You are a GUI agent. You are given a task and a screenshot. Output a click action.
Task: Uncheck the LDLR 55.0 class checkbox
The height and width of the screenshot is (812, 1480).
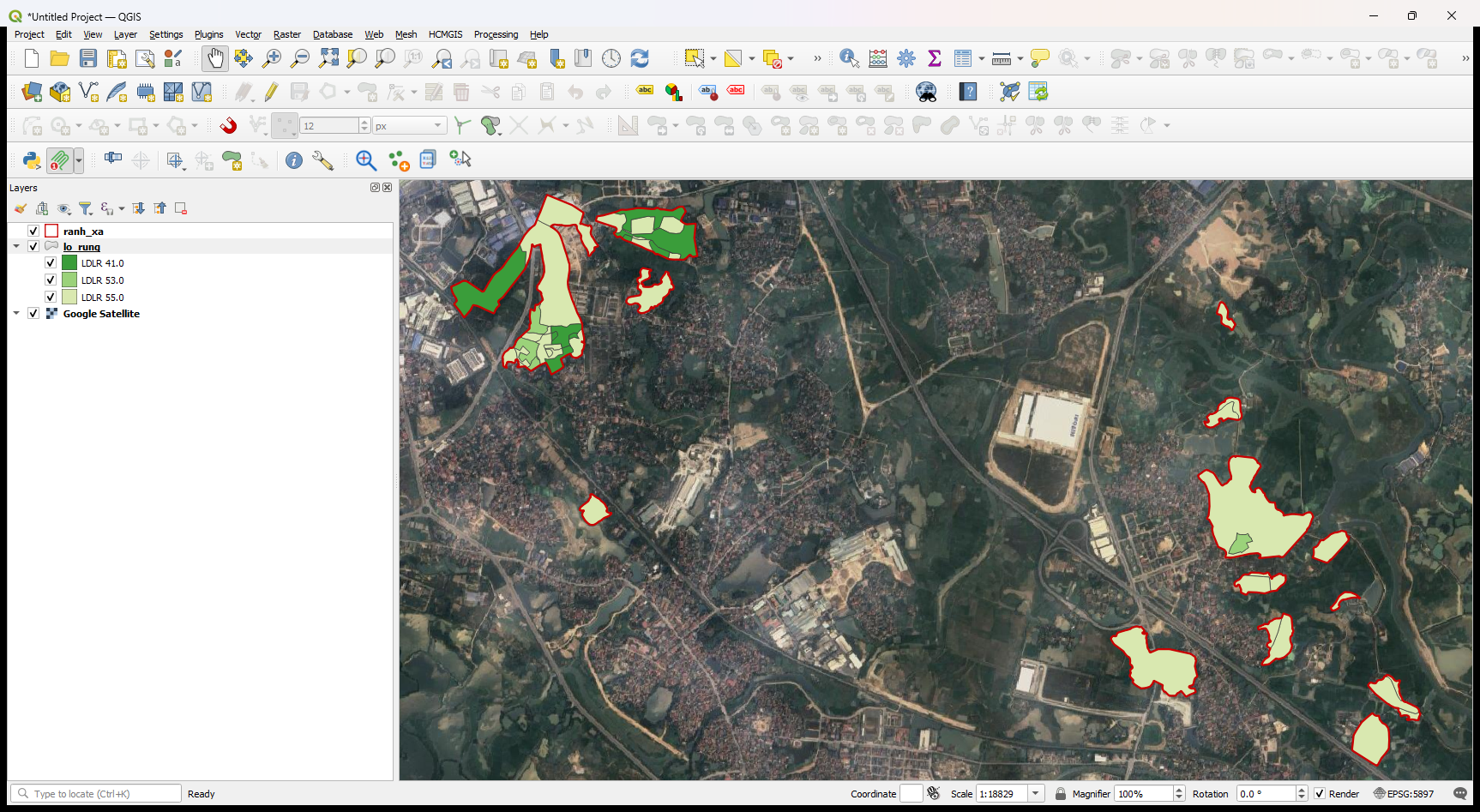point(51,297)
